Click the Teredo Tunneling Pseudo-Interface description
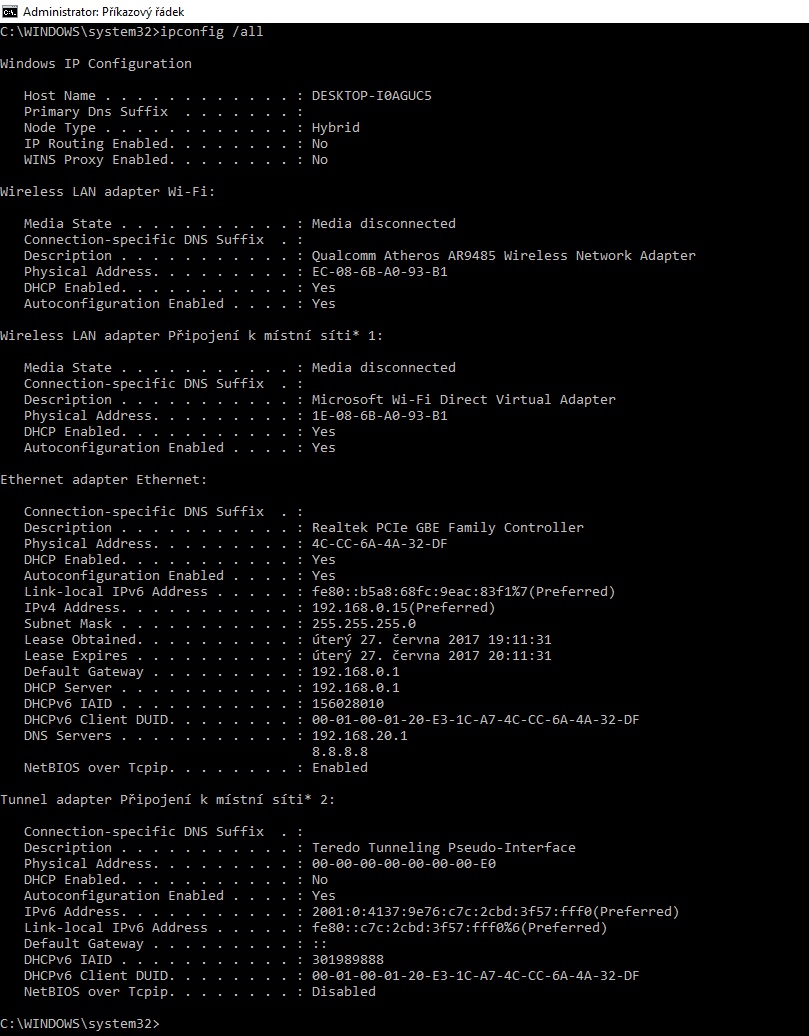Image resolution: width=809 pixels, height=1036 pixels. click(443, 848)
